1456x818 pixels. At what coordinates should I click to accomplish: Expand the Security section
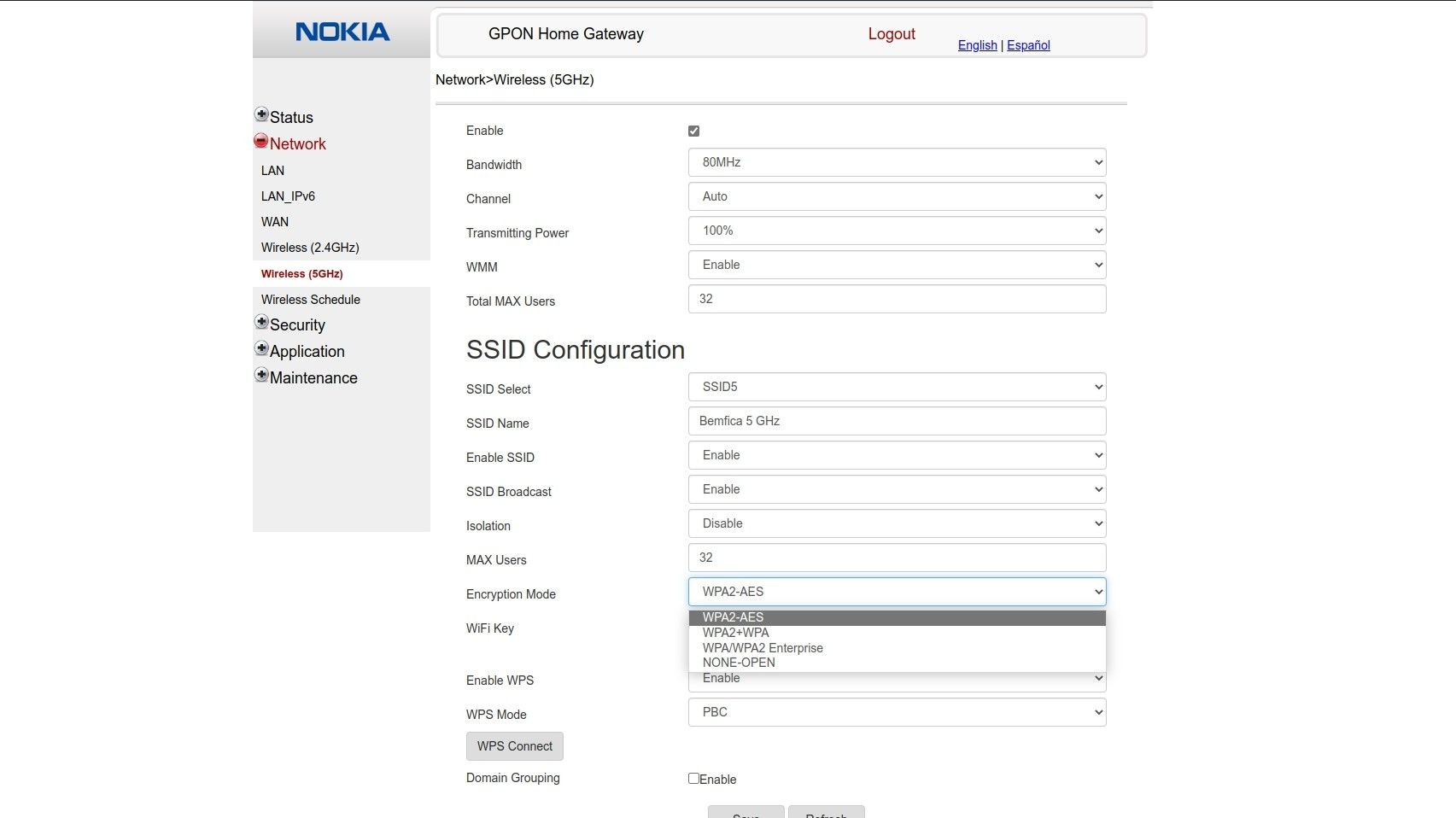point(261,321)
